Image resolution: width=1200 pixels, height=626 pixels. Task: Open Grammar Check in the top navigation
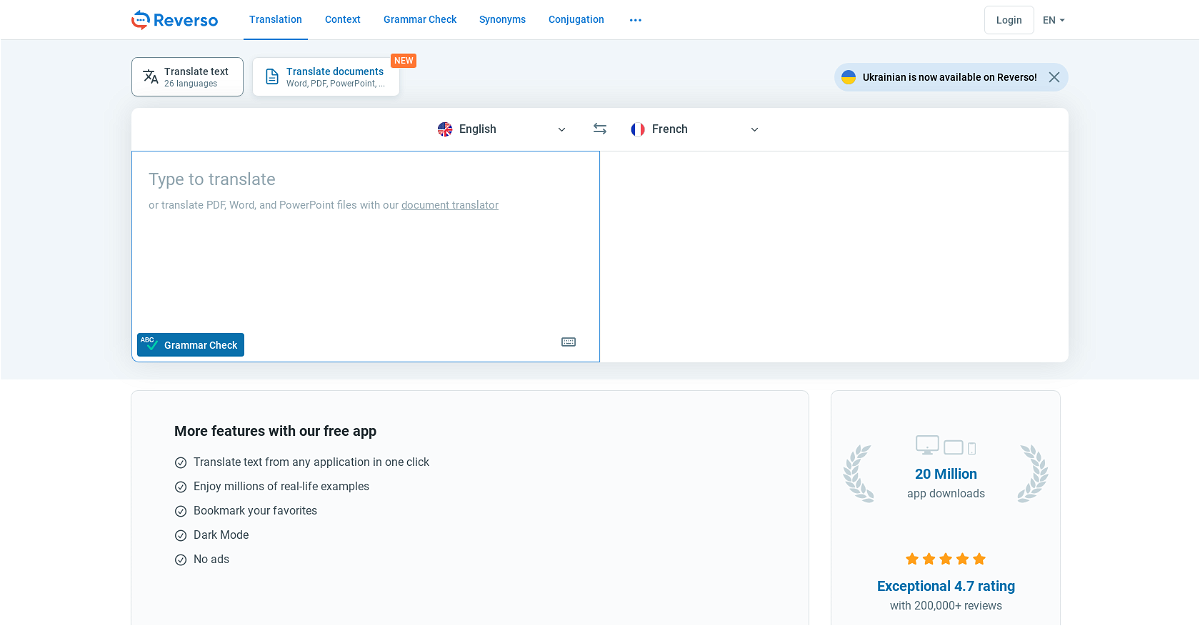point(420,19)
